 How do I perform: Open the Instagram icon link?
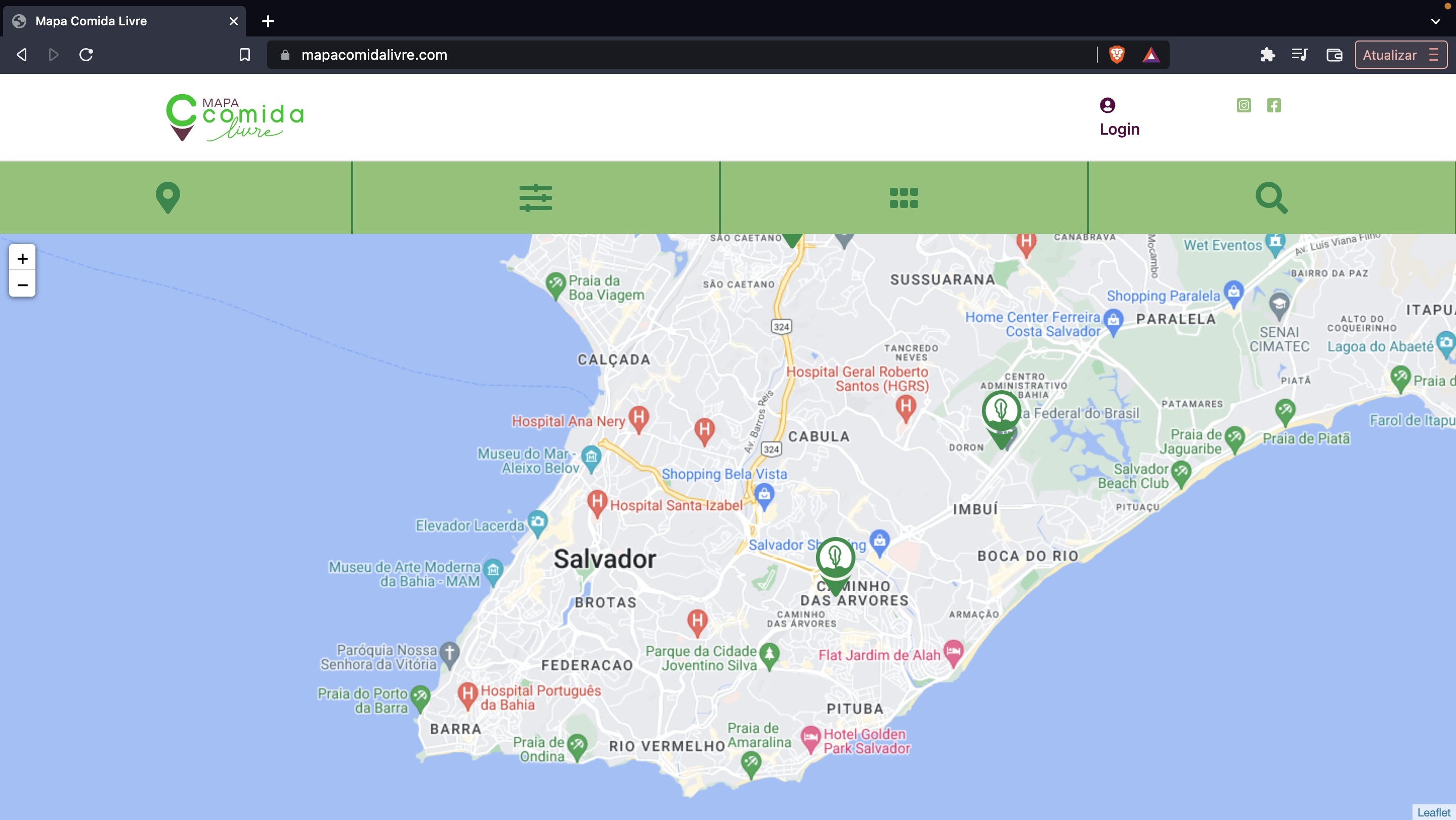pyautogui.click(x=1244, y=105)
